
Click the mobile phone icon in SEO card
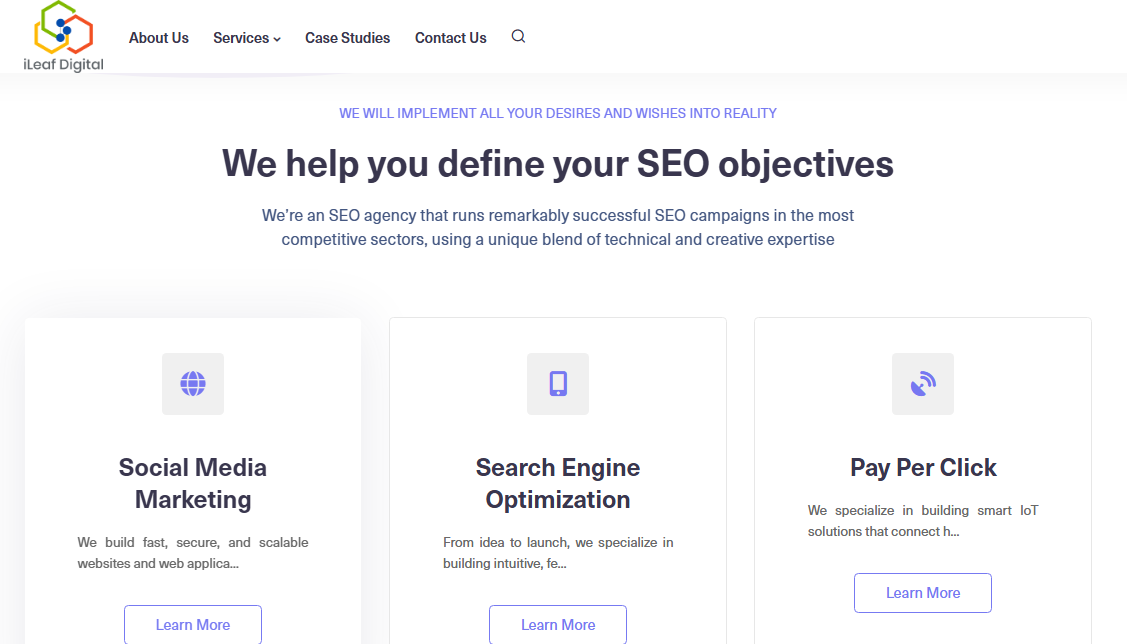coord(558,384)
